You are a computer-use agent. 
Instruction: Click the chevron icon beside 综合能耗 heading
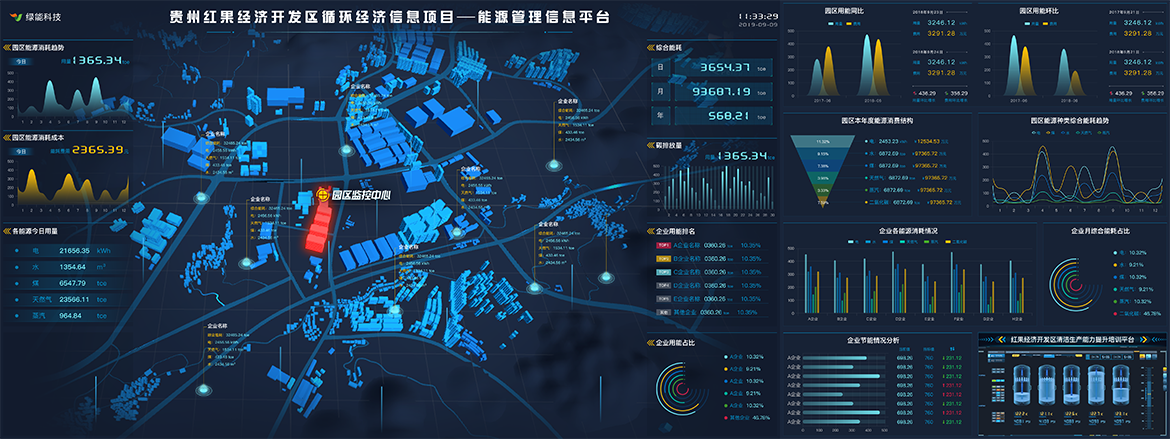point(649,47)
